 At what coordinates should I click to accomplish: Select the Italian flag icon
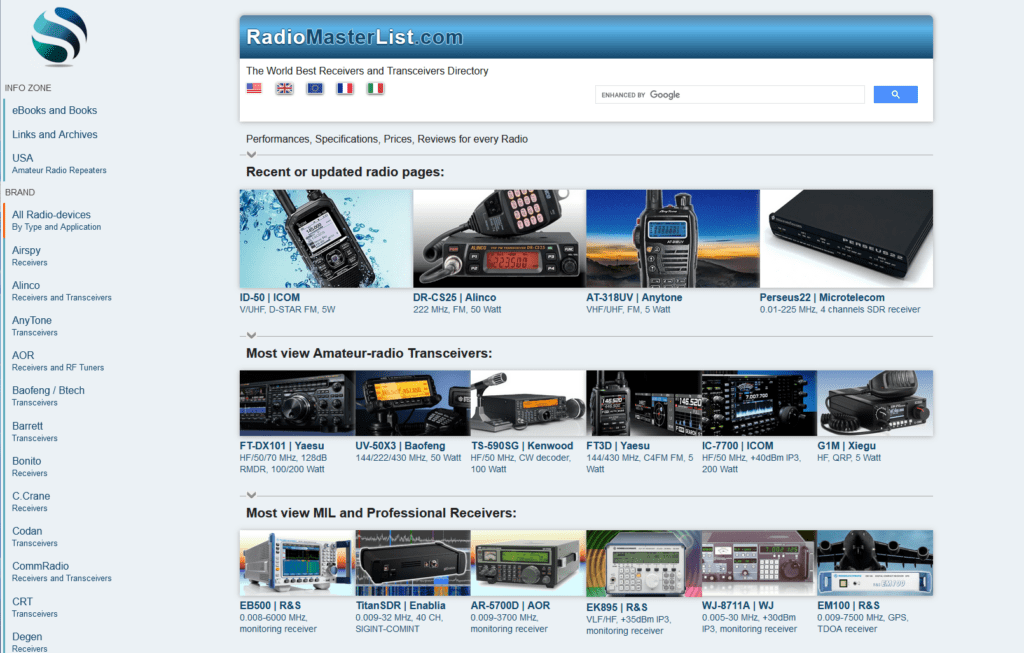(375, 88)
